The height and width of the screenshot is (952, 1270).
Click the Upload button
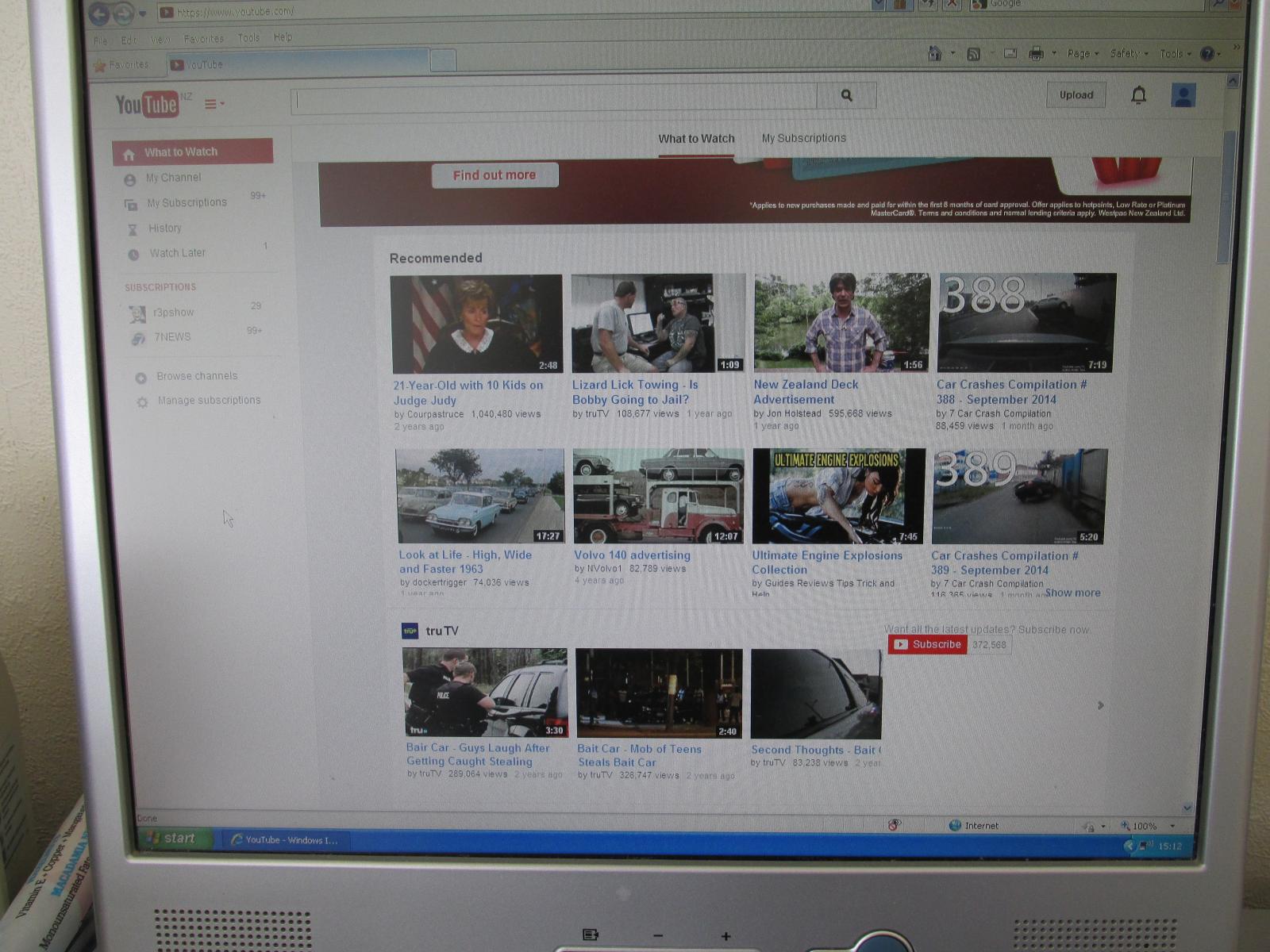pos(1076,95)
